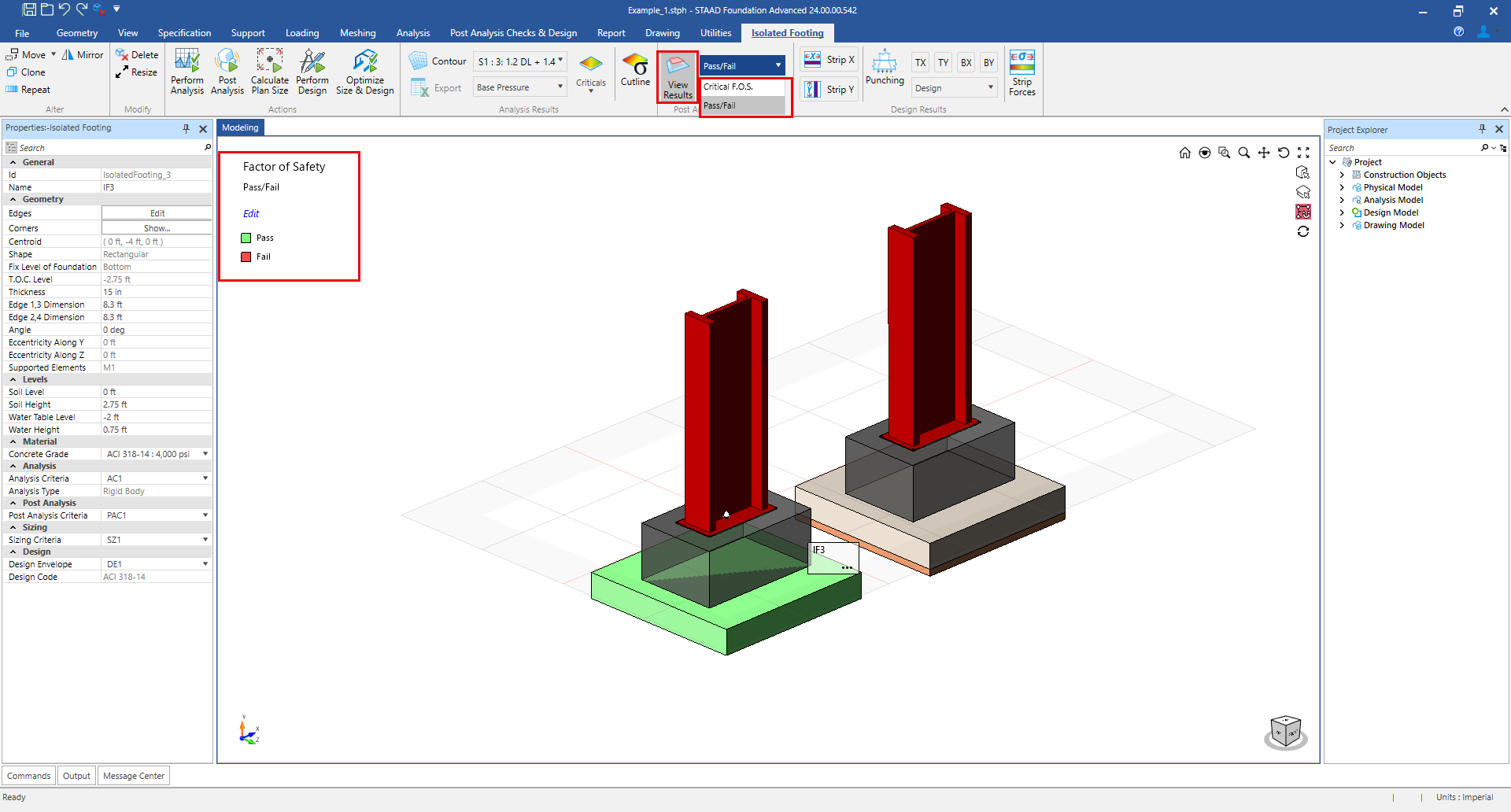Click the Mirror tool
The height and width of the screenshot is (812, 1511).
83,54
